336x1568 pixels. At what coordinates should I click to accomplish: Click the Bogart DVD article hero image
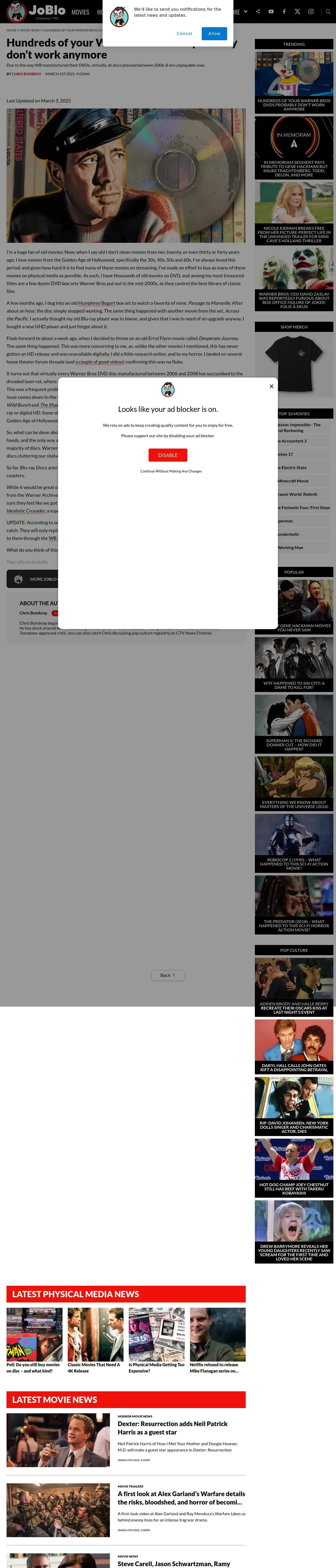pos(126,176)
